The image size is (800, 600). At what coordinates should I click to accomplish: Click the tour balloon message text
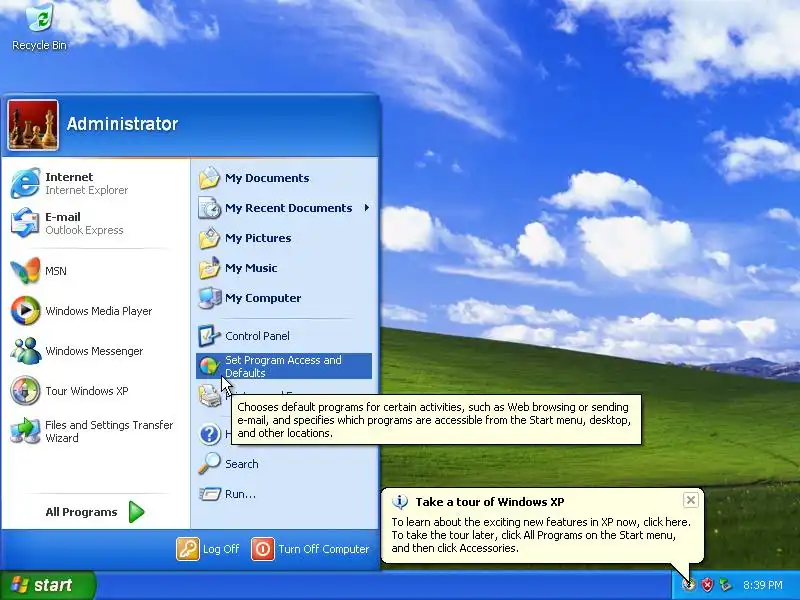pyautogui.click(x=541, y=535)
